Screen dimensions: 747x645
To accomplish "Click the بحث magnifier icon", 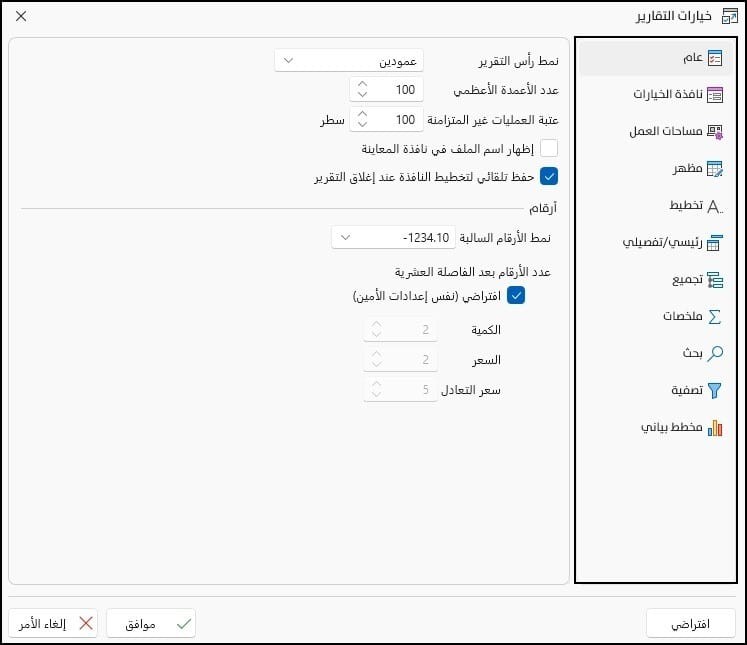I will tap(715, 353).
